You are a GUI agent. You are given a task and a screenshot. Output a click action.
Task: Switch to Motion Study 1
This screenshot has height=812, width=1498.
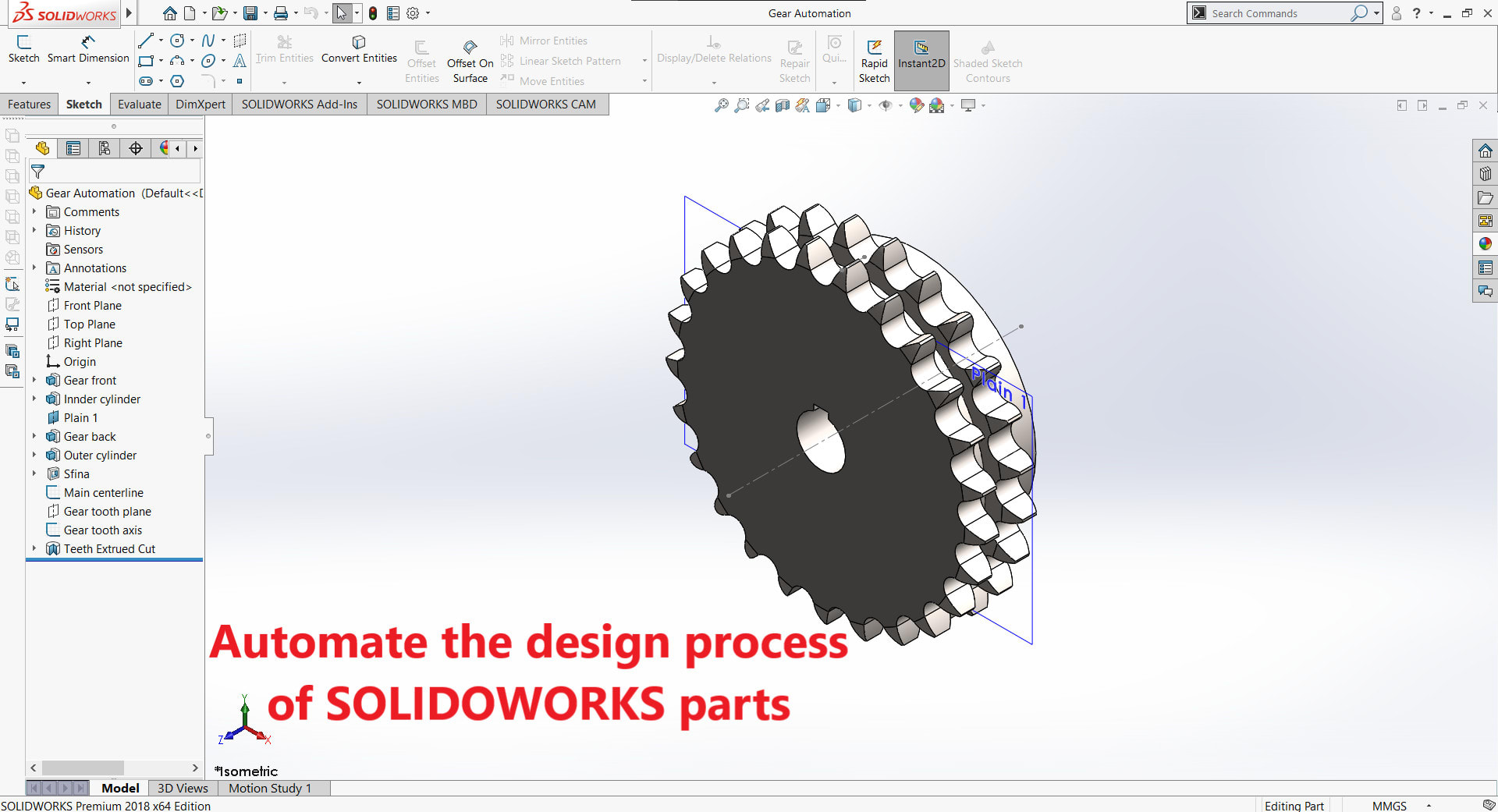[x=270, y=788]
